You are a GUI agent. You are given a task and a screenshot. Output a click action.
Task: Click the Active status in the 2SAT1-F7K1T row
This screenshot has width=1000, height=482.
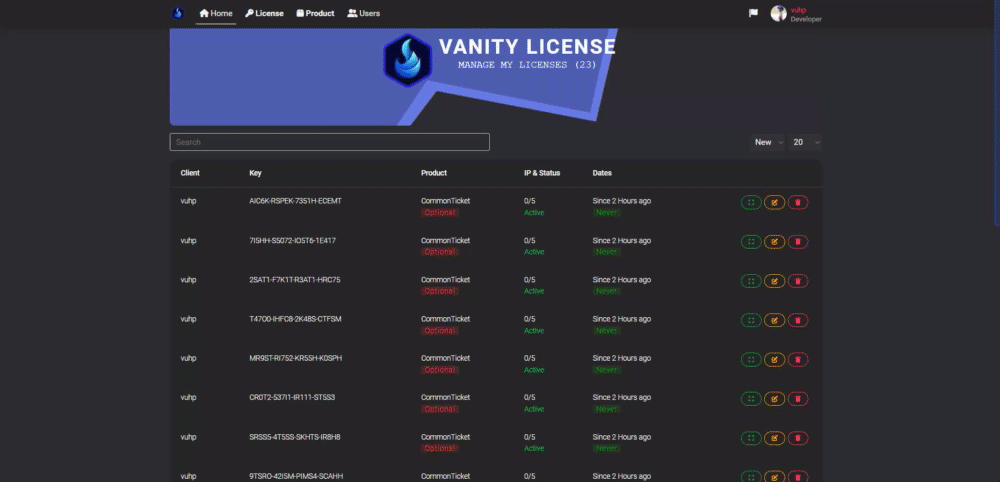534,291
